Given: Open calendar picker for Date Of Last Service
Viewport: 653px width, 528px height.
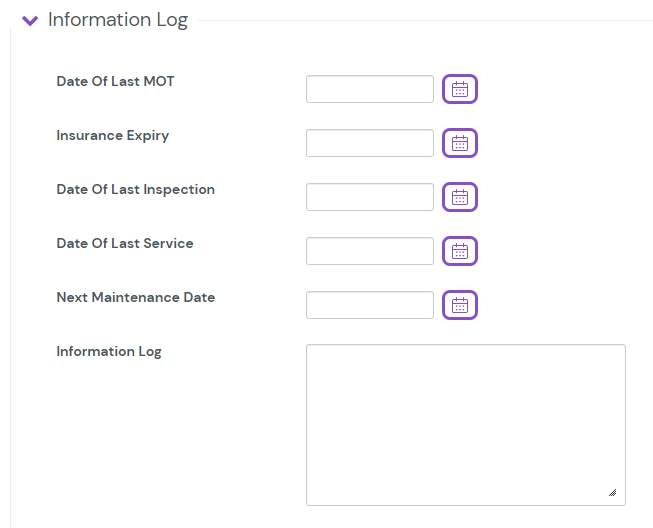Looking at the screenshot, I should (460, 251).
